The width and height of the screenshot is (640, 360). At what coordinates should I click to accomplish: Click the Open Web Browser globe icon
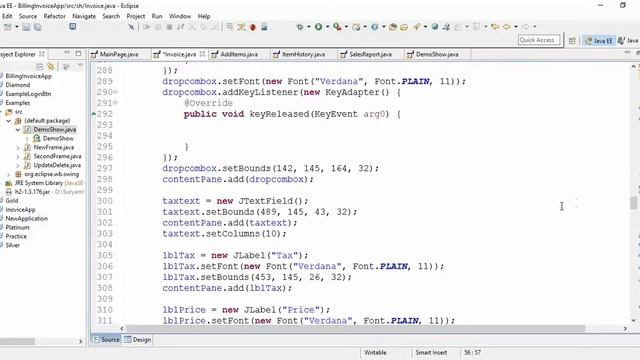(x=435, y=27)
